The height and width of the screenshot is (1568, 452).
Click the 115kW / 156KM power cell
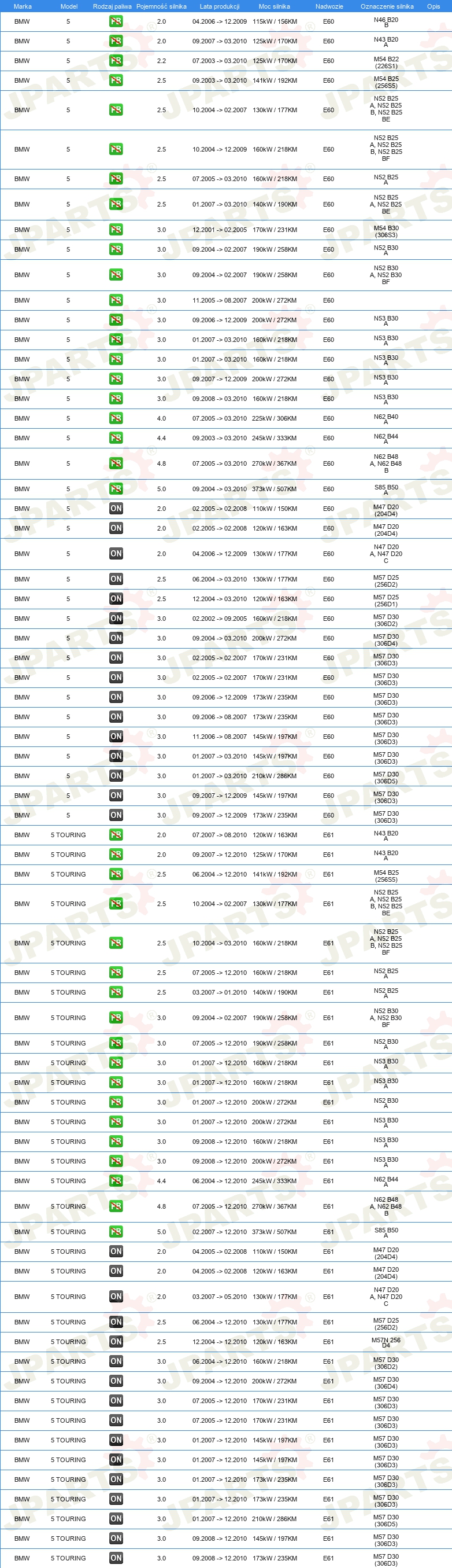click(275, 21)
